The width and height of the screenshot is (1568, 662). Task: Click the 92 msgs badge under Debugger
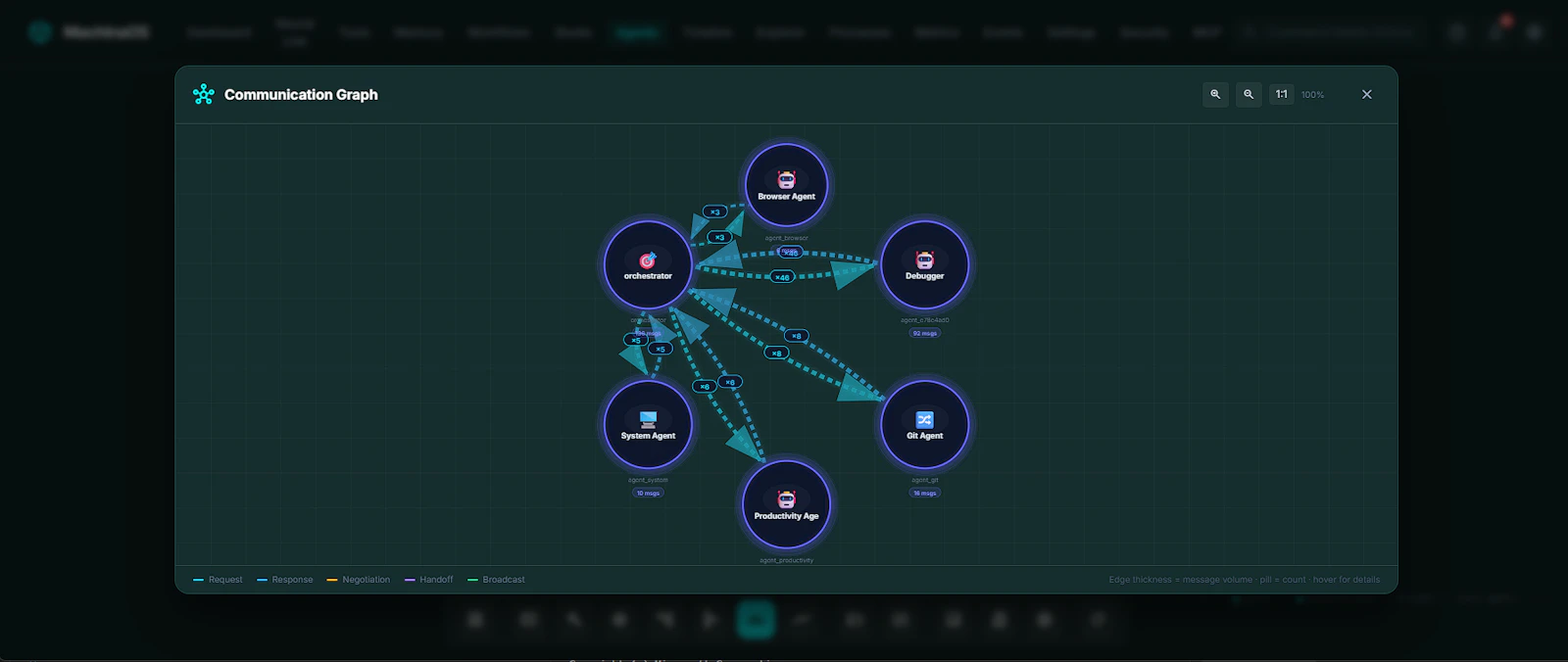[924, 333]
